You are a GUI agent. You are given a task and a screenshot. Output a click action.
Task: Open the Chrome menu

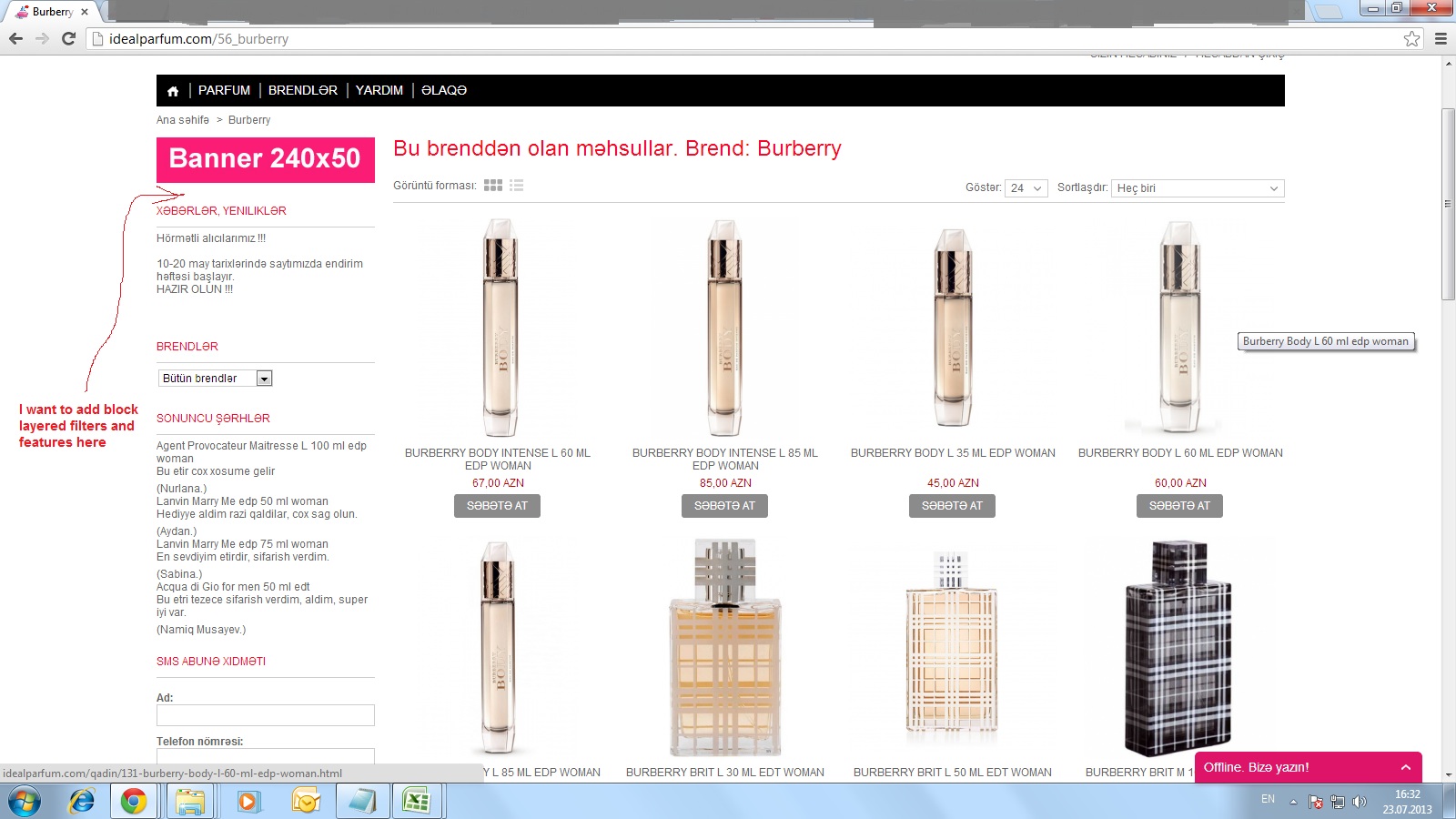click(1441, 38)
